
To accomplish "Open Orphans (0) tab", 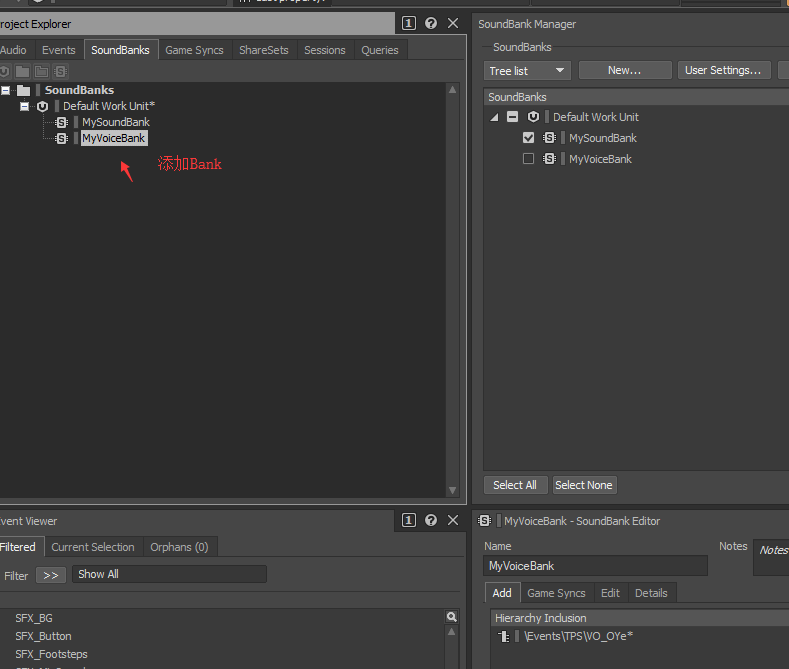I will click(x=179, y=547).
